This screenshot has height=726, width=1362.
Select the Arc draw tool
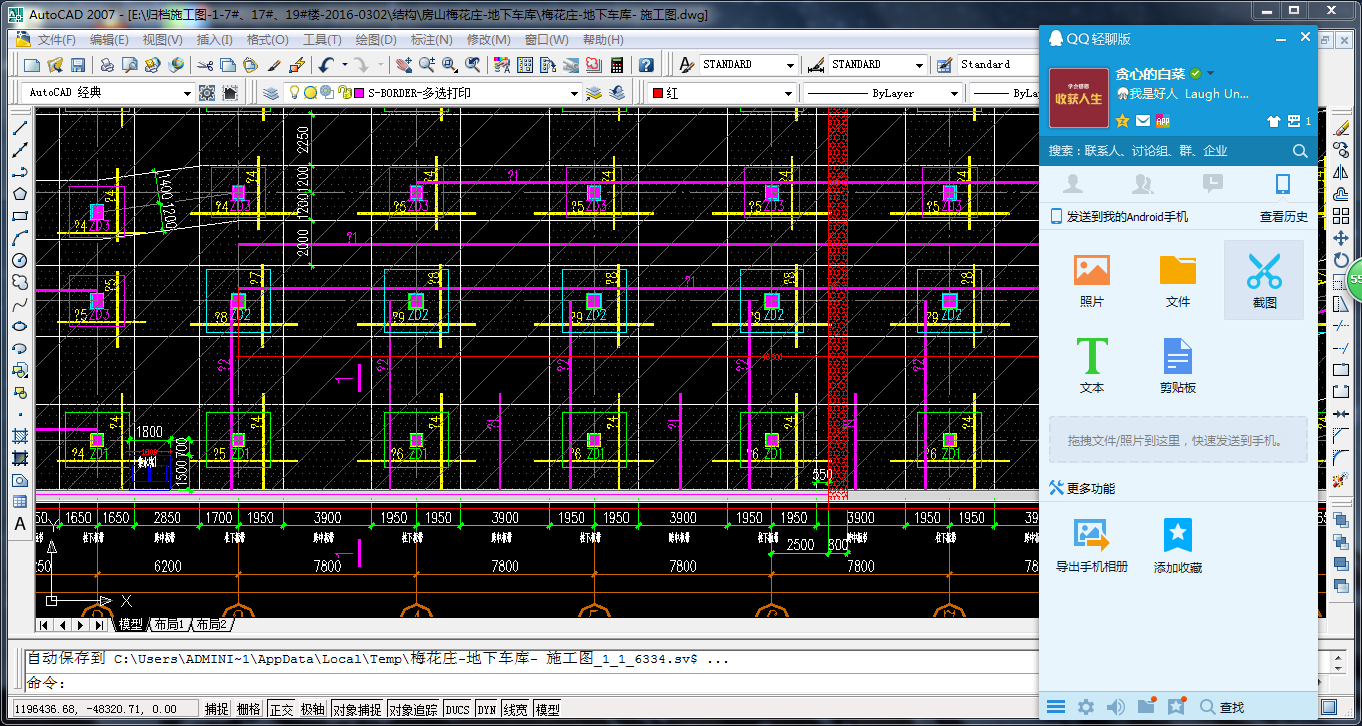click(x=19, y=238)
